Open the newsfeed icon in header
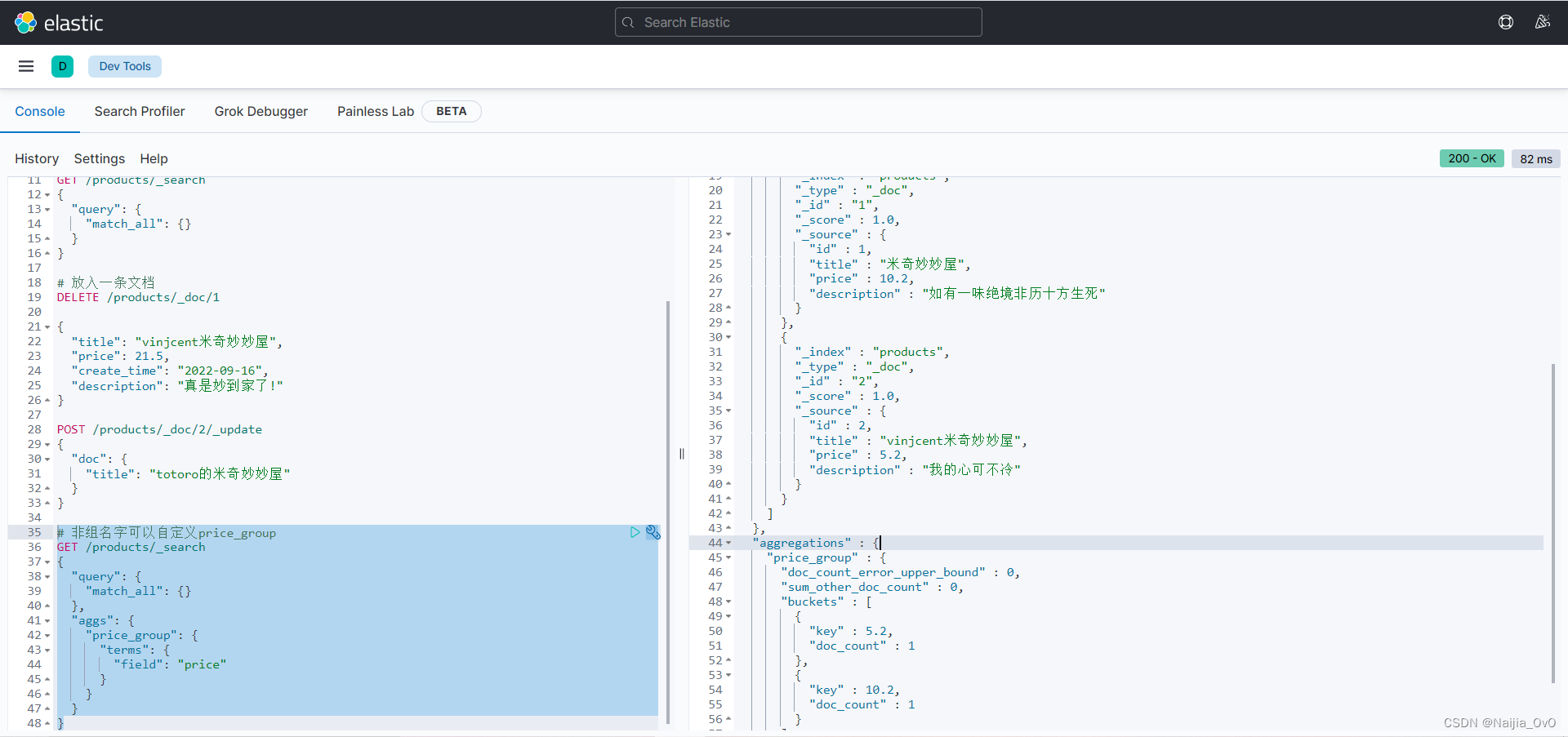Screen dimensions: 1568x737 tap(1542, 22)
